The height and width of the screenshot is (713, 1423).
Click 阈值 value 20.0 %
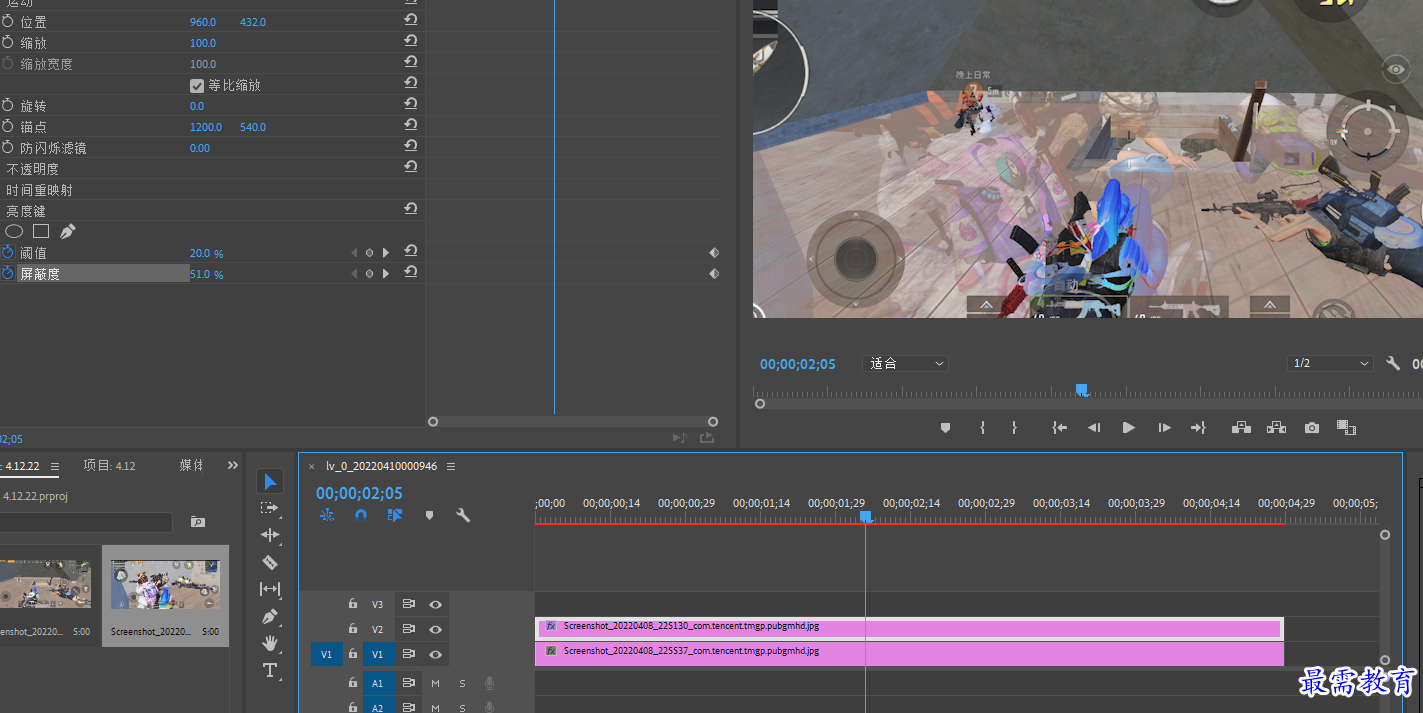tap(206, 253)
